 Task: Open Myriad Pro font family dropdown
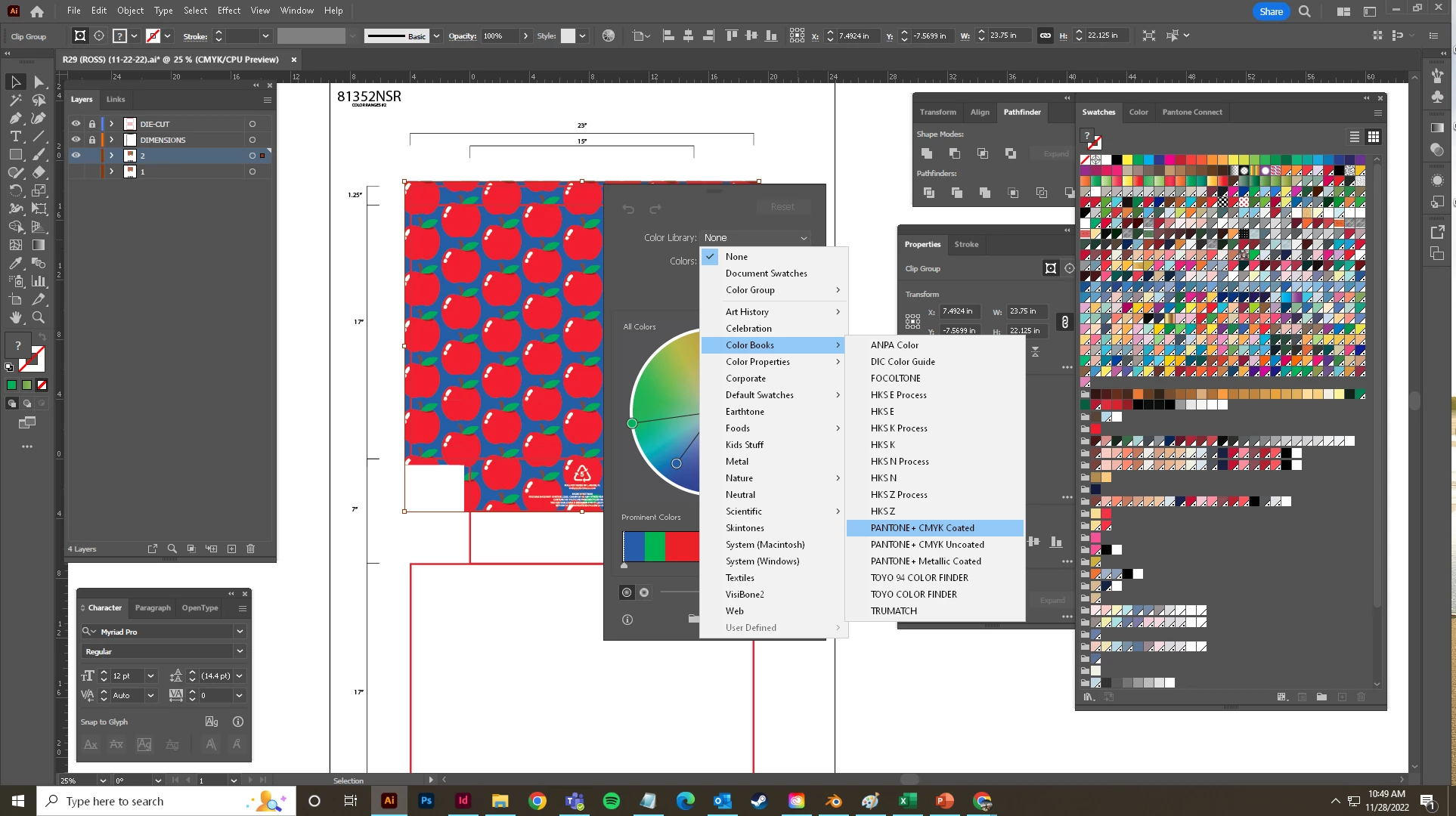coord(240,632)
